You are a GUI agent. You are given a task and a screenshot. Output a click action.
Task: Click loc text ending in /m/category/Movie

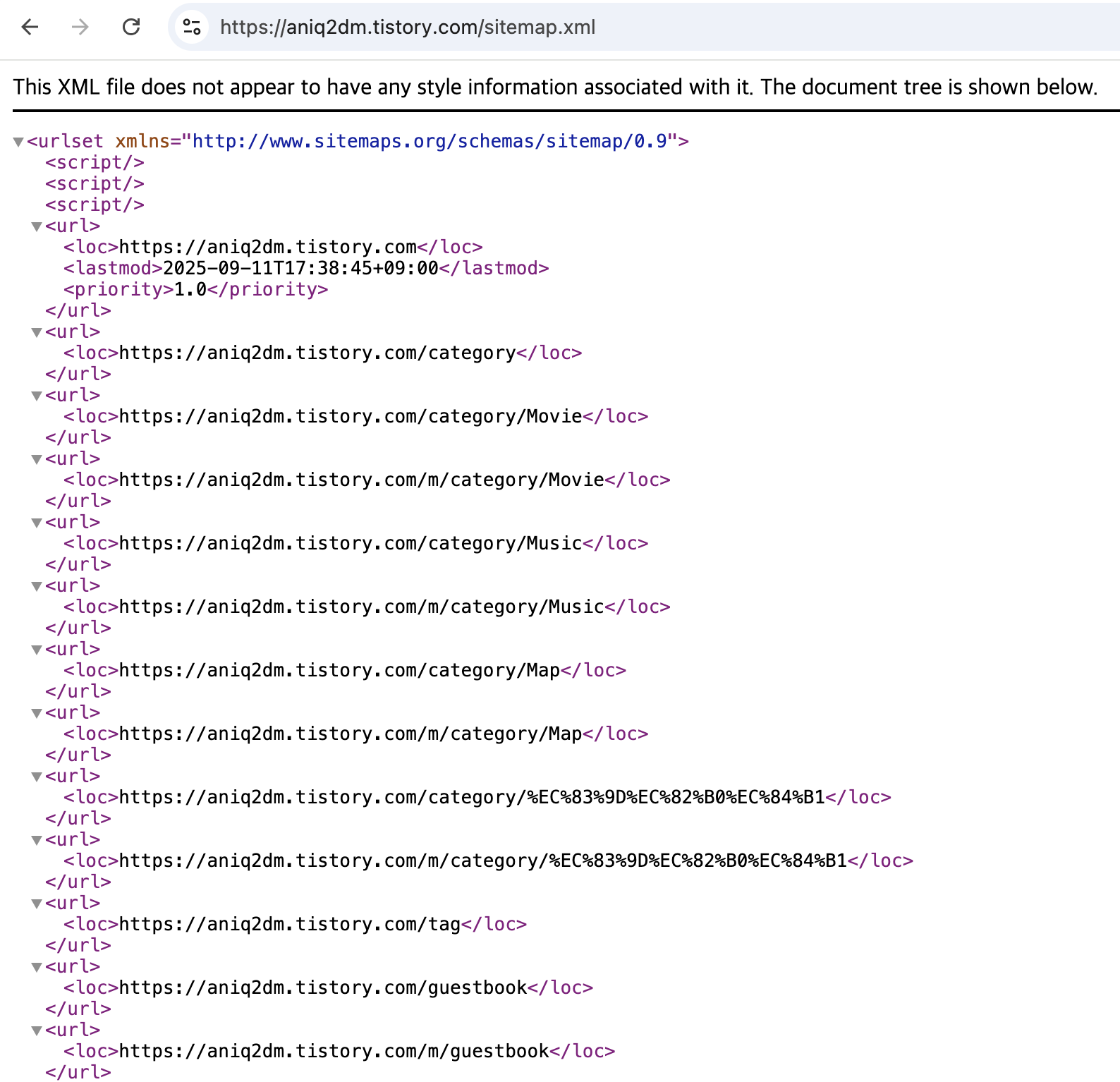[x=362, y=480]
